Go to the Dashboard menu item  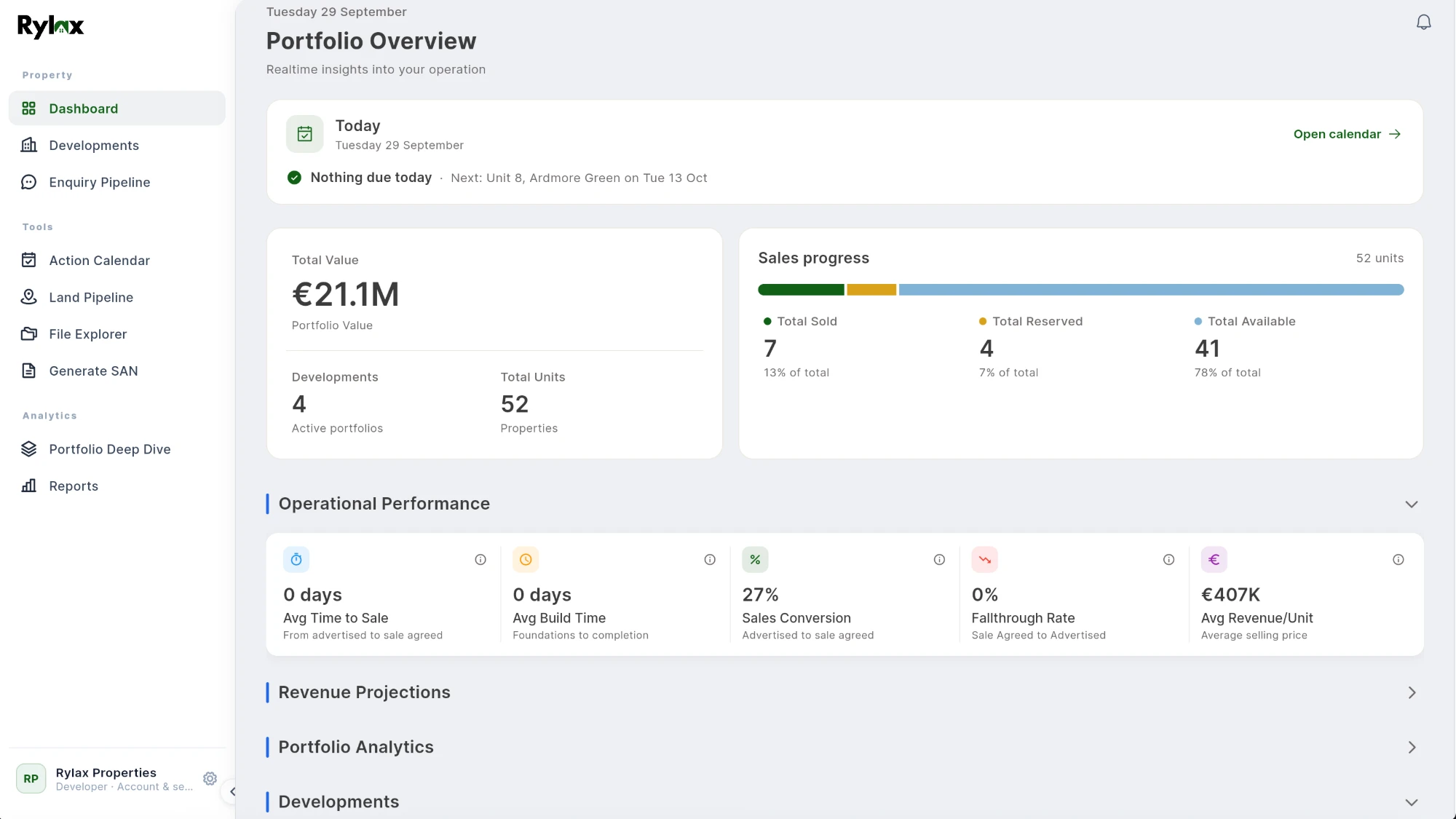pyautogui.click(x=117, y=108)
